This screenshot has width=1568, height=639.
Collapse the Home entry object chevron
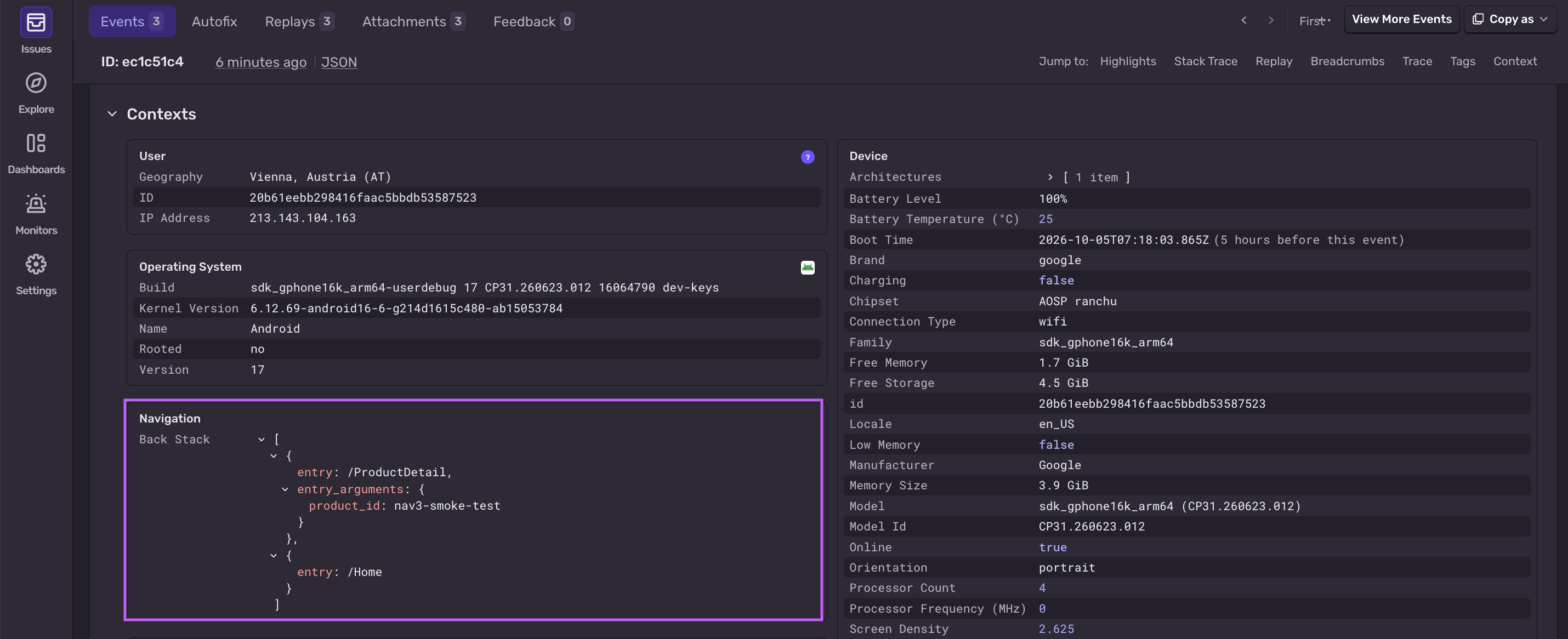274,556
